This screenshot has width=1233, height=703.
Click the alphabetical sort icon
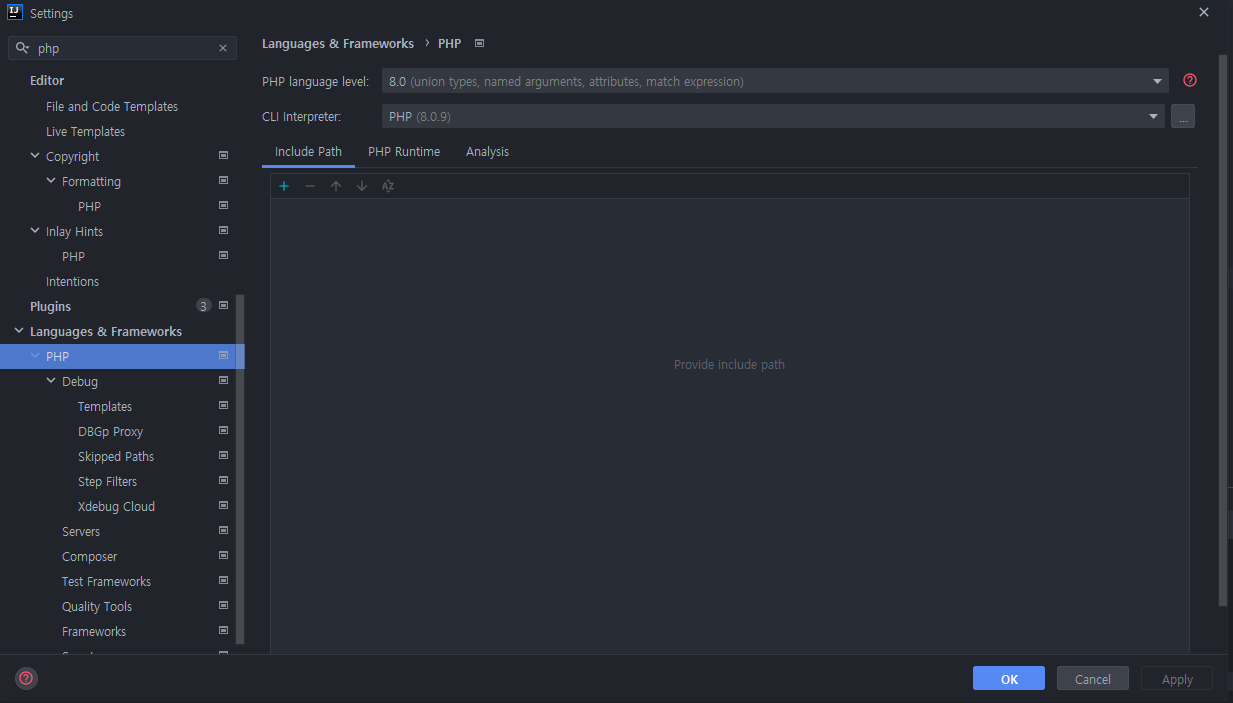388,186
